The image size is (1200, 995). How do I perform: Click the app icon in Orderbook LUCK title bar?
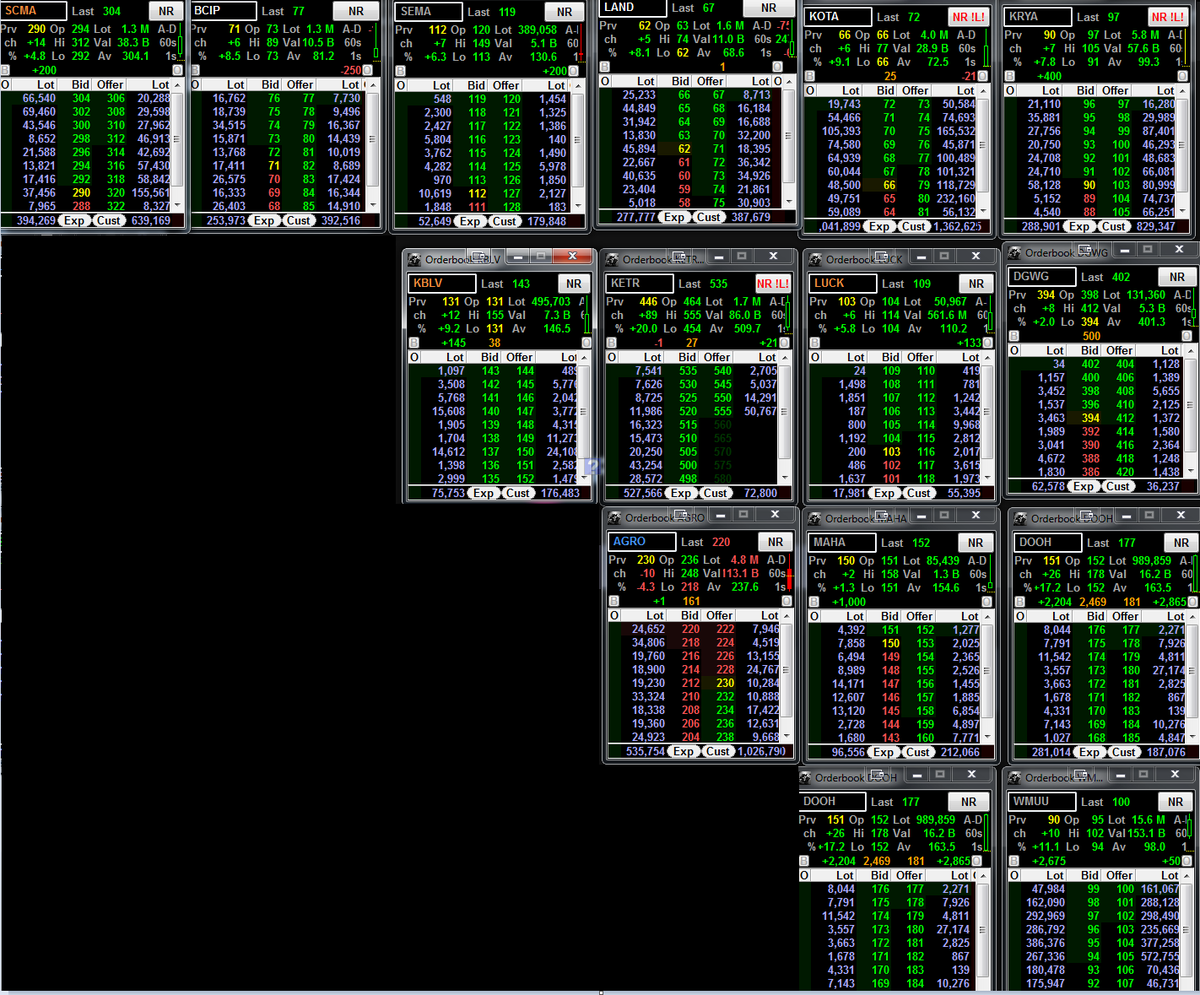[x=816, y=258]
